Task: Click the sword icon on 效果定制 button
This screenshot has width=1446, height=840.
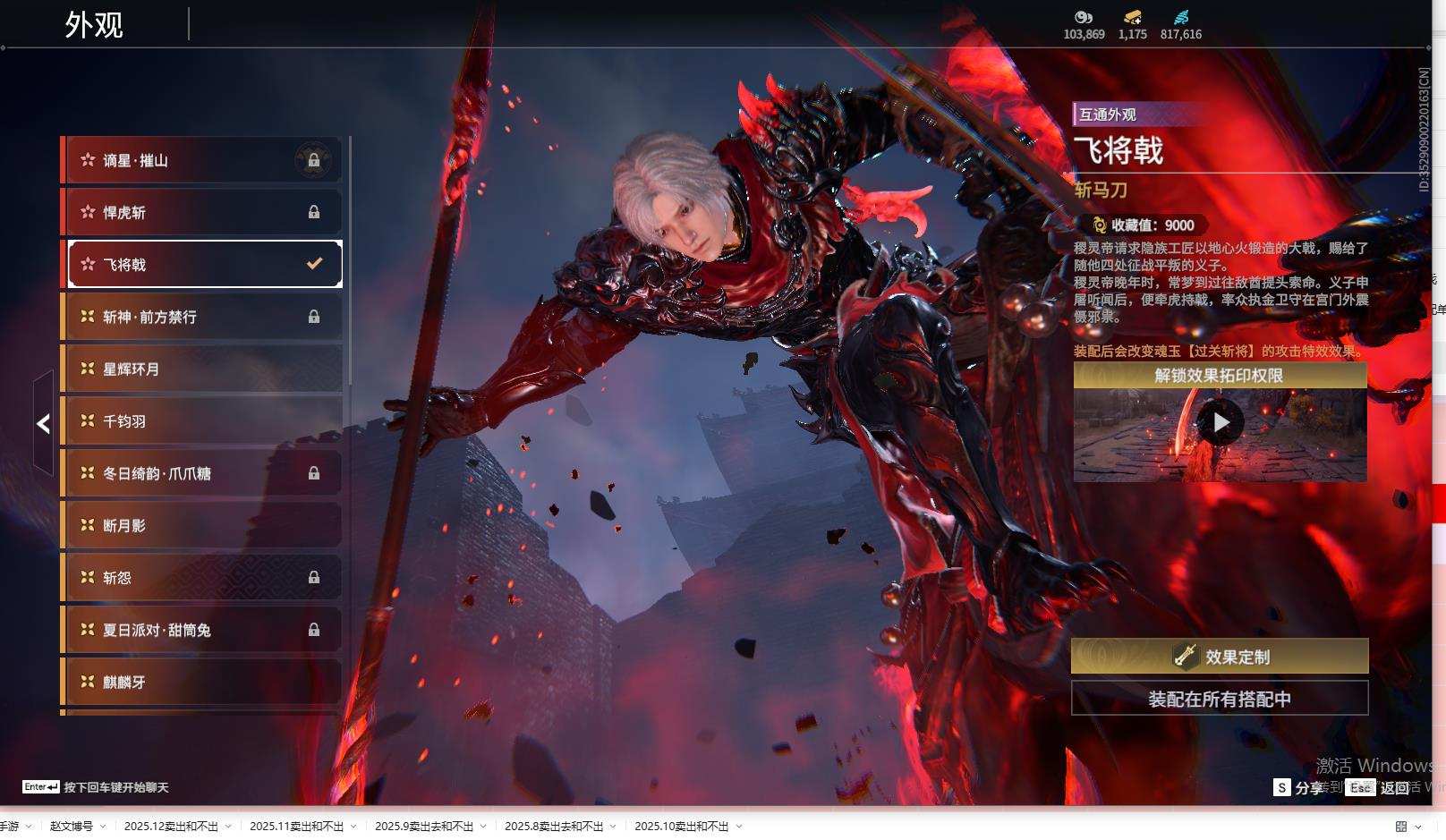Action: click(x=1186, y=656)
